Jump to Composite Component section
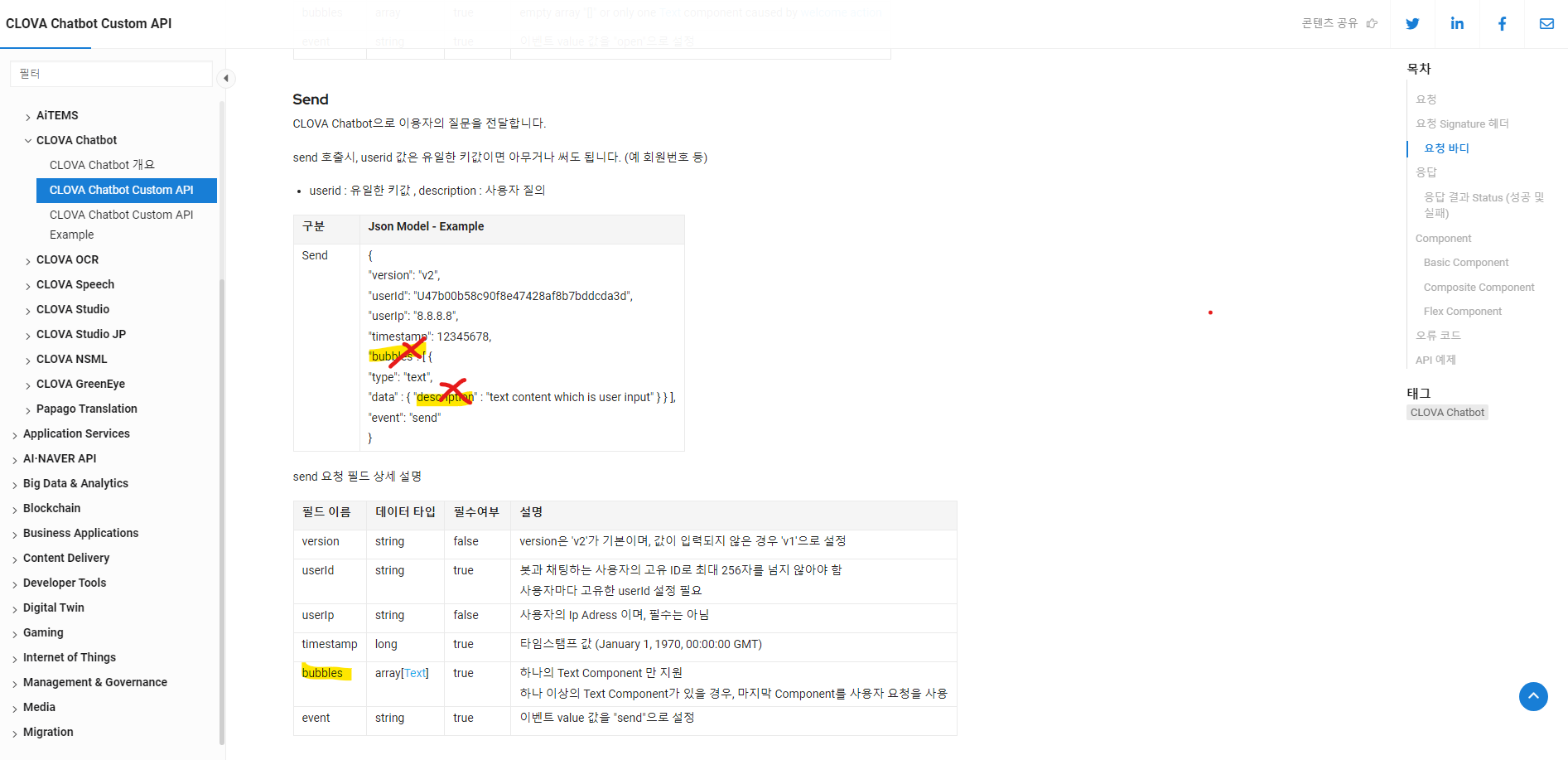Viewport: 1568px width, 760px height. click(1479, 288)
